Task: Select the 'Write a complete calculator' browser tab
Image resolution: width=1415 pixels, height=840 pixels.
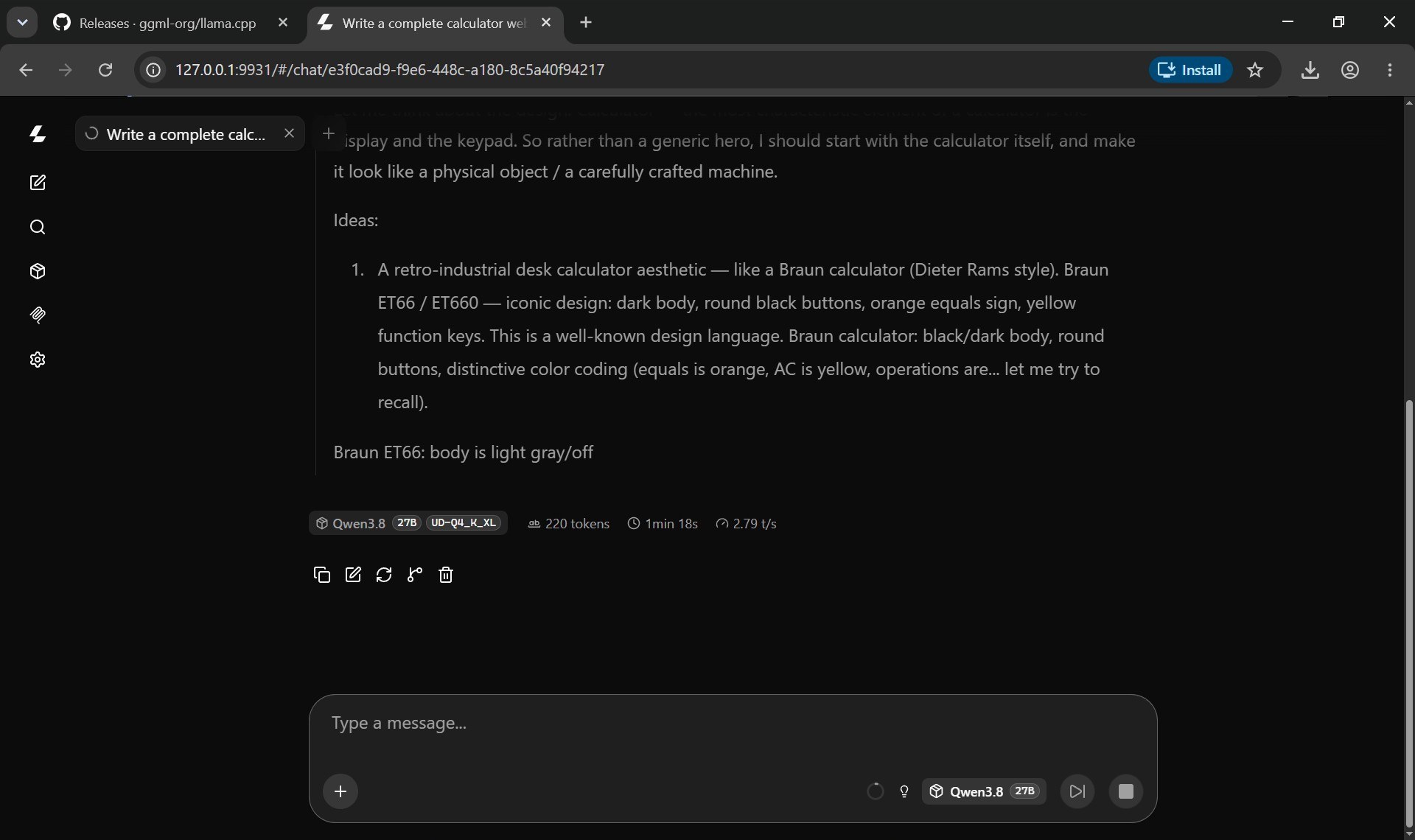Action: pyautogui.click(x=435, y=23)
